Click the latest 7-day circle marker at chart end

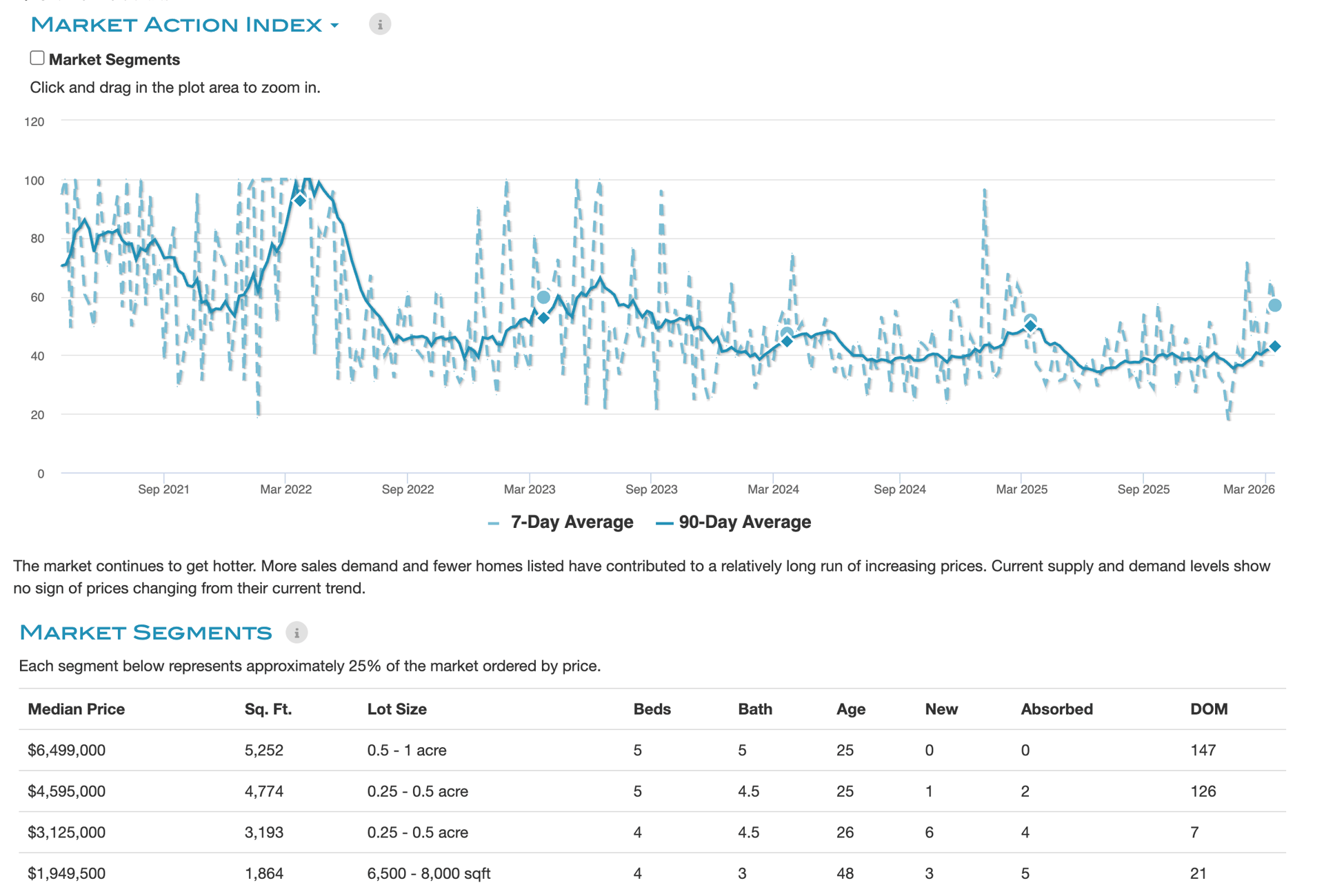[1275, 305]
